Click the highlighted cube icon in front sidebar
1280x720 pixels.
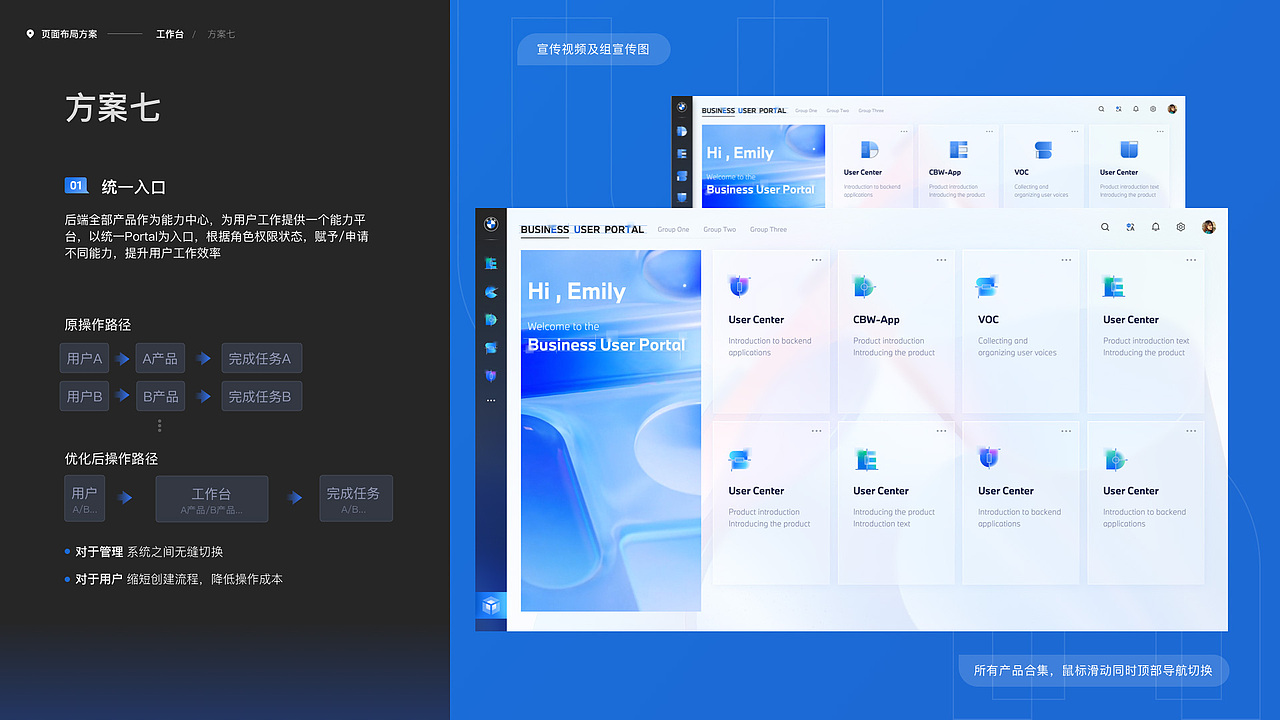491,605
